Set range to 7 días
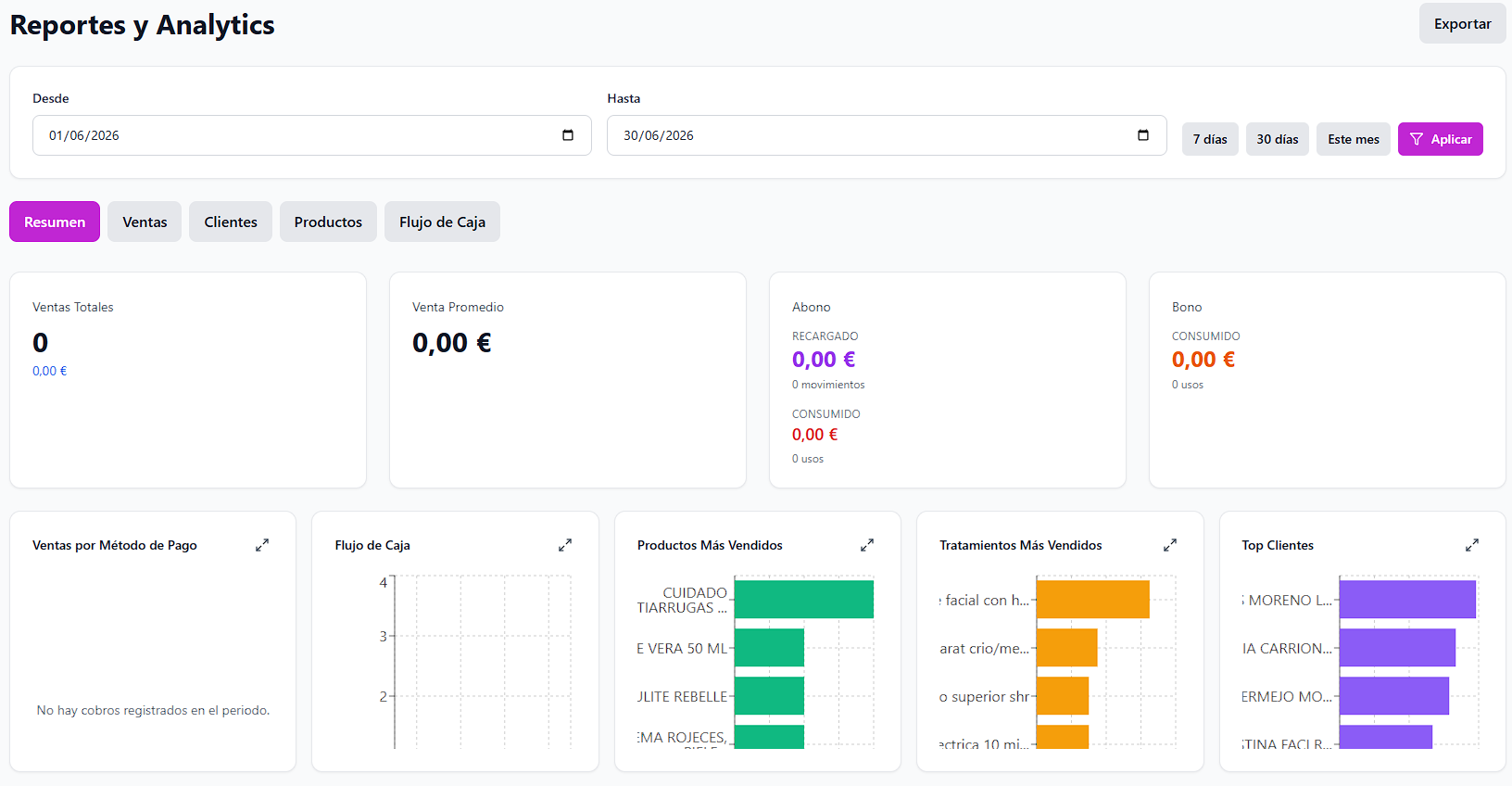 [x=1210, y=139]
